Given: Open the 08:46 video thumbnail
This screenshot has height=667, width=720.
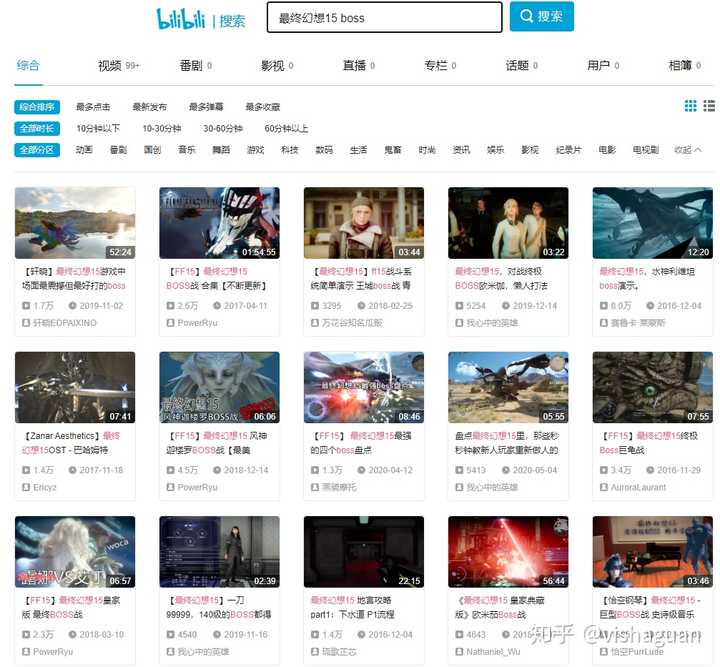Looking at the screenshot, I should (x=364, y=387).
